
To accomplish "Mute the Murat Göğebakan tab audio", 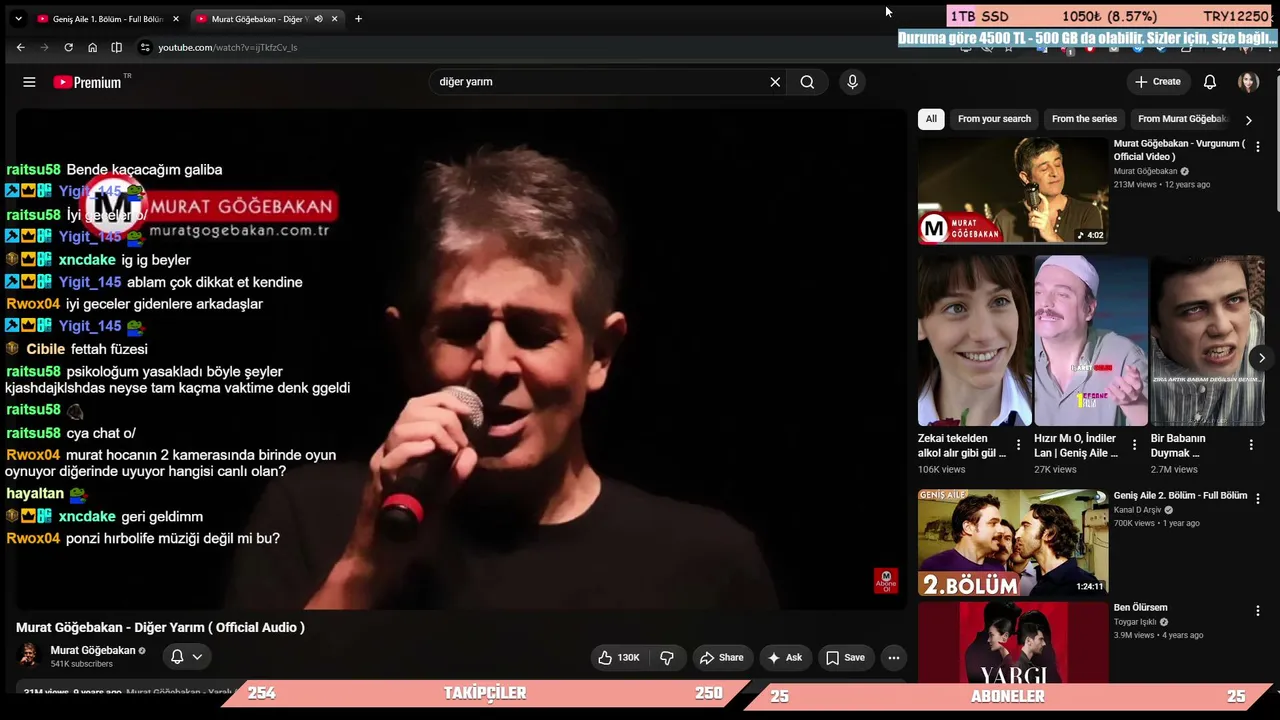I will (318, 19).
